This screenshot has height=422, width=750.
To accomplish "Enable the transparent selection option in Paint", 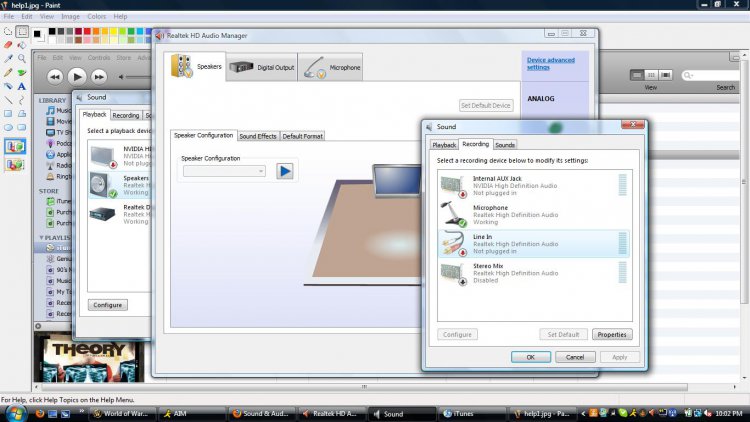I will click(x=15, y=165).
